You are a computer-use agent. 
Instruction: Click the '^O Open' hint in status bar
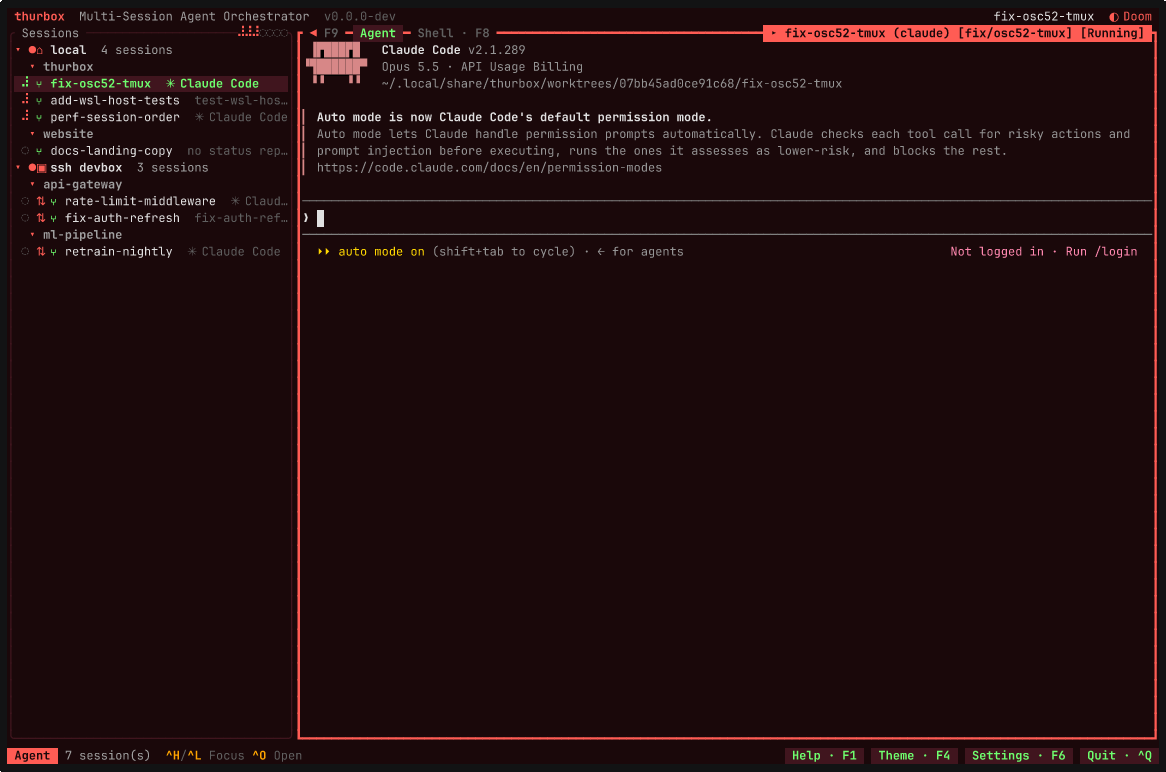277,756
